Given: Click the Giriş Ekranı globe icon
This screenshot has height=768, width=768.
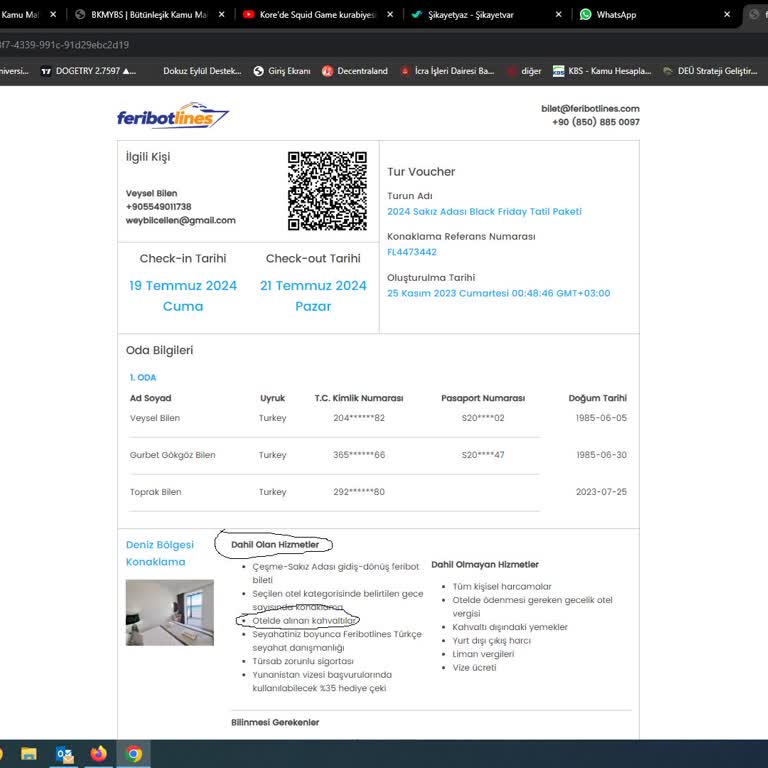Looking at the screenshot, I should click(259, 71).
